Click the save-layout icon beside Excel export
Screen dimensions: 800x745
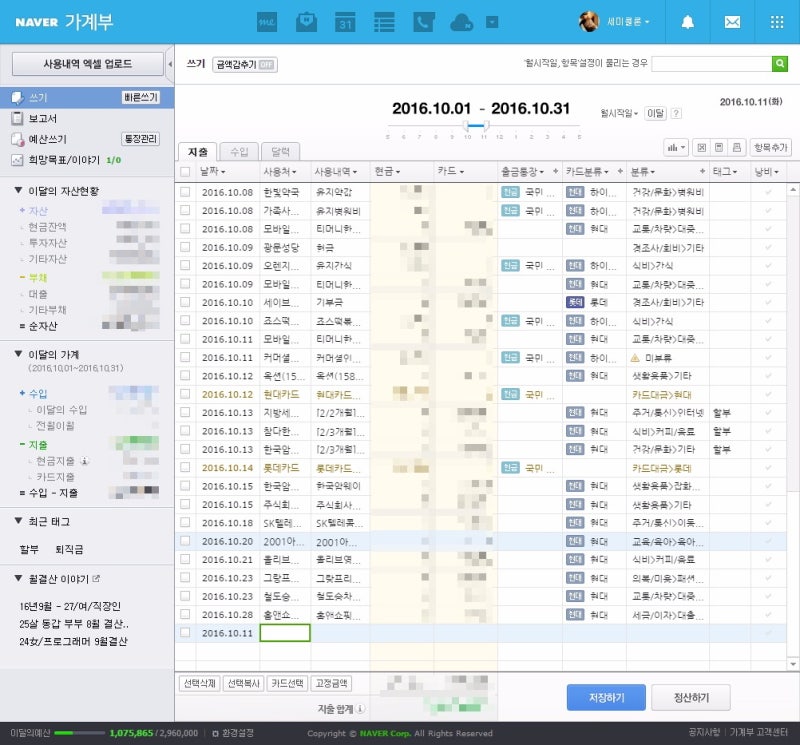tap(719, 147)
